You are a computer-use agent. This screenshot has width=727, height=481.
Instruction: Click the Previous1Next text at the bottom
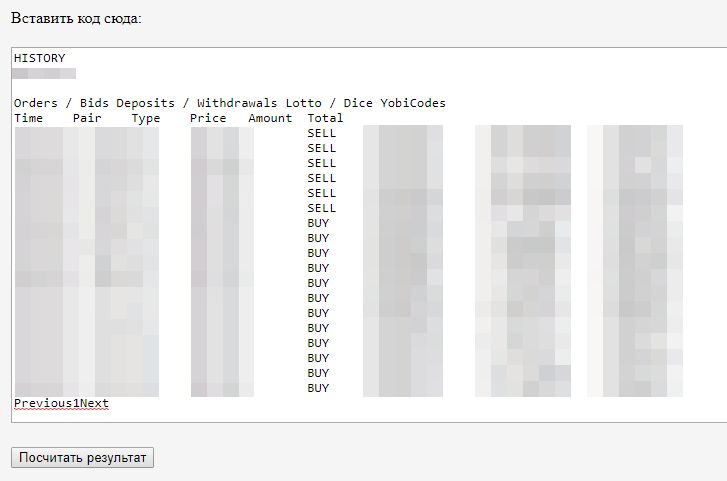pyautogui.click(x=61, y=403)
